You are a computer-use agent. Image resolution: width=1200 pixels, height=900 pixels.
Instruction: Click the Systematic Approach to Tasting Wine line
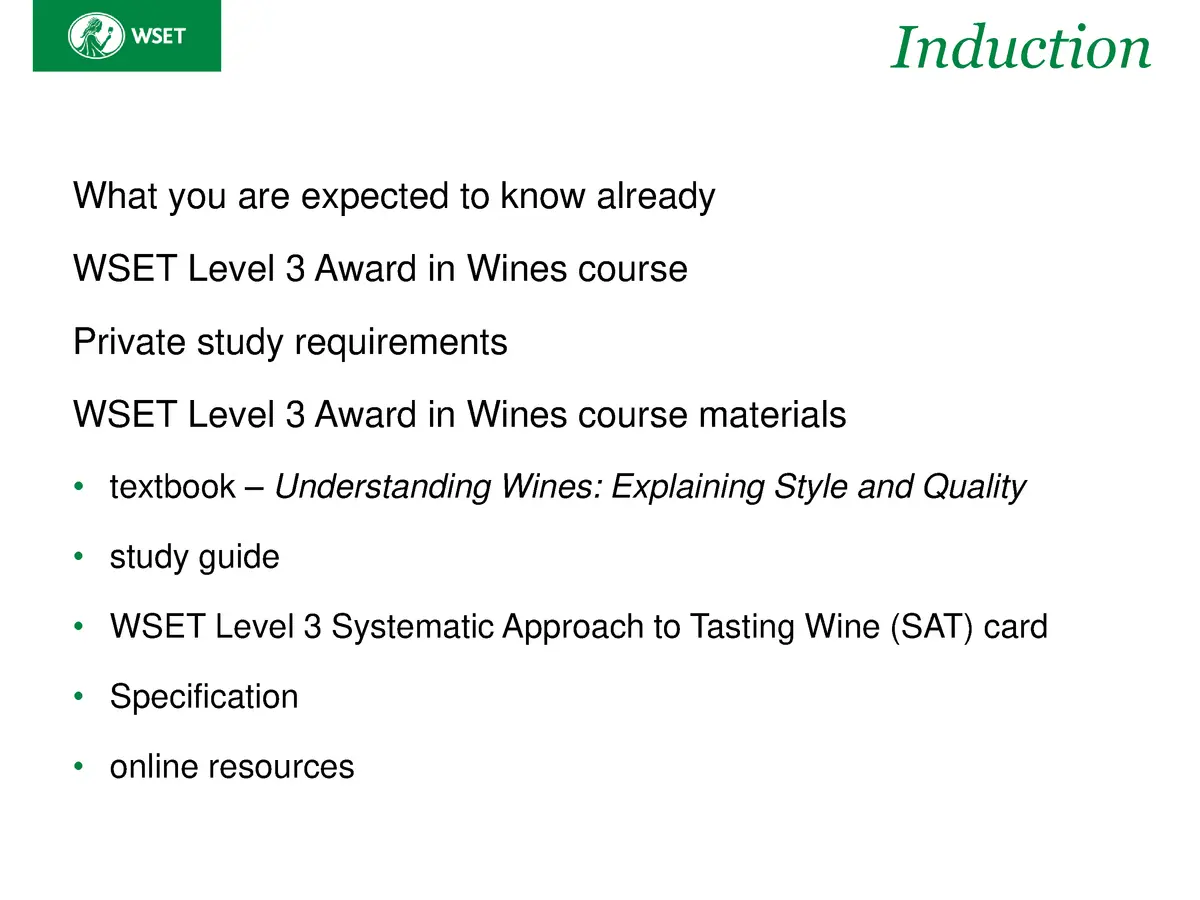click(578, 627)
